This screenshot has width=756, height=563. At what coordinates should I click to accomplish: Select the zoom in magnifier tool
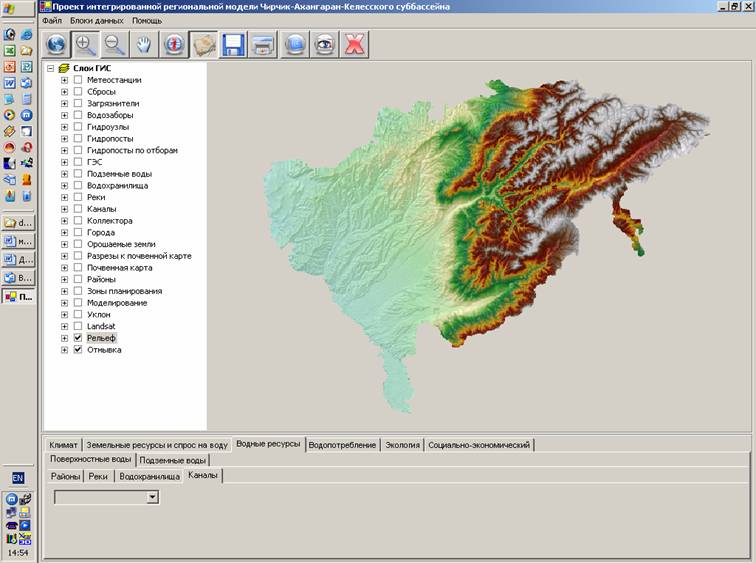pyautogui.click(x=86, y=44)
